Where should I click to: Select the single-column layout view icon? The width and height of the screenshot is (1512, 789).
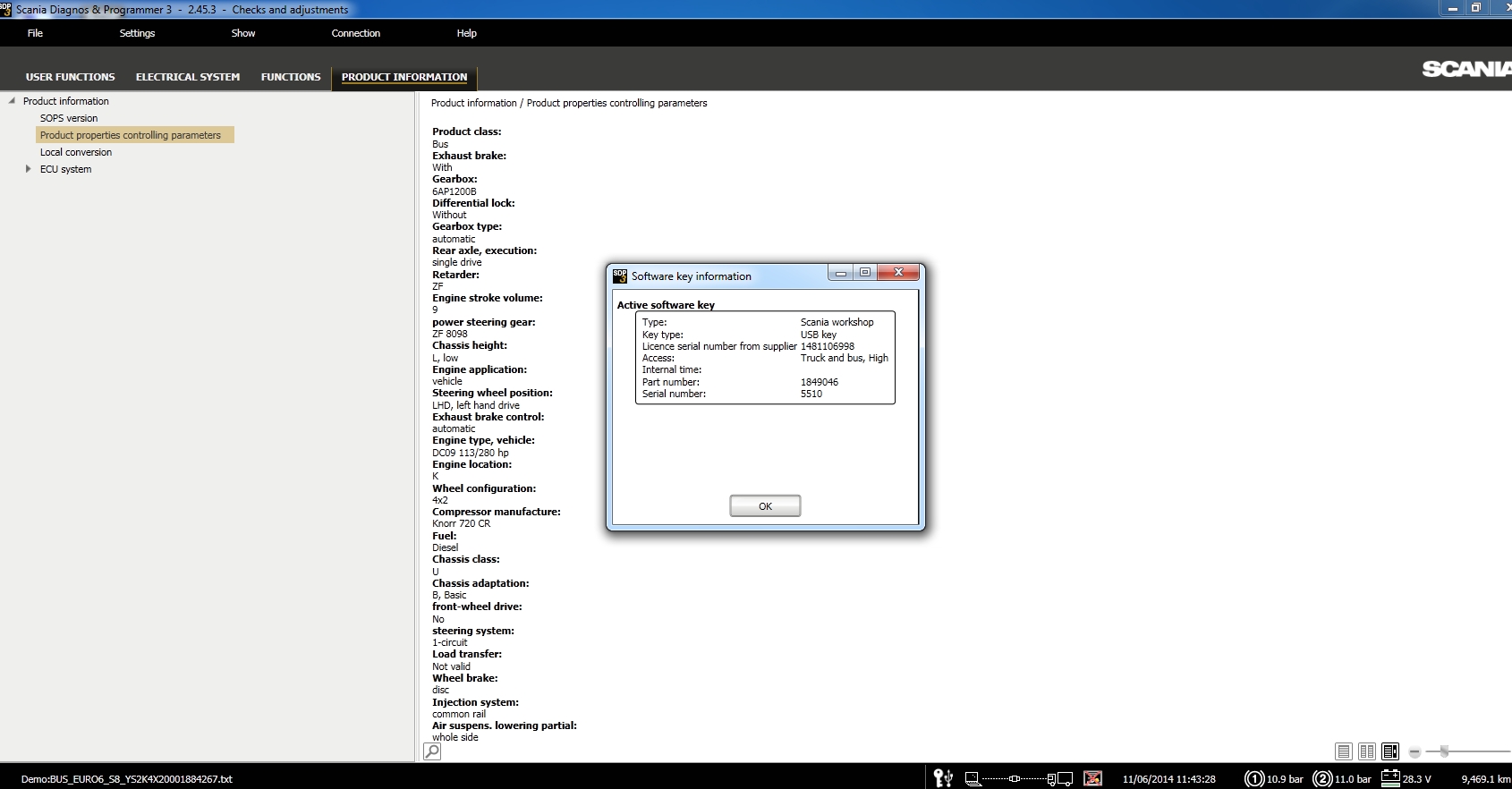click(1343, 751)
